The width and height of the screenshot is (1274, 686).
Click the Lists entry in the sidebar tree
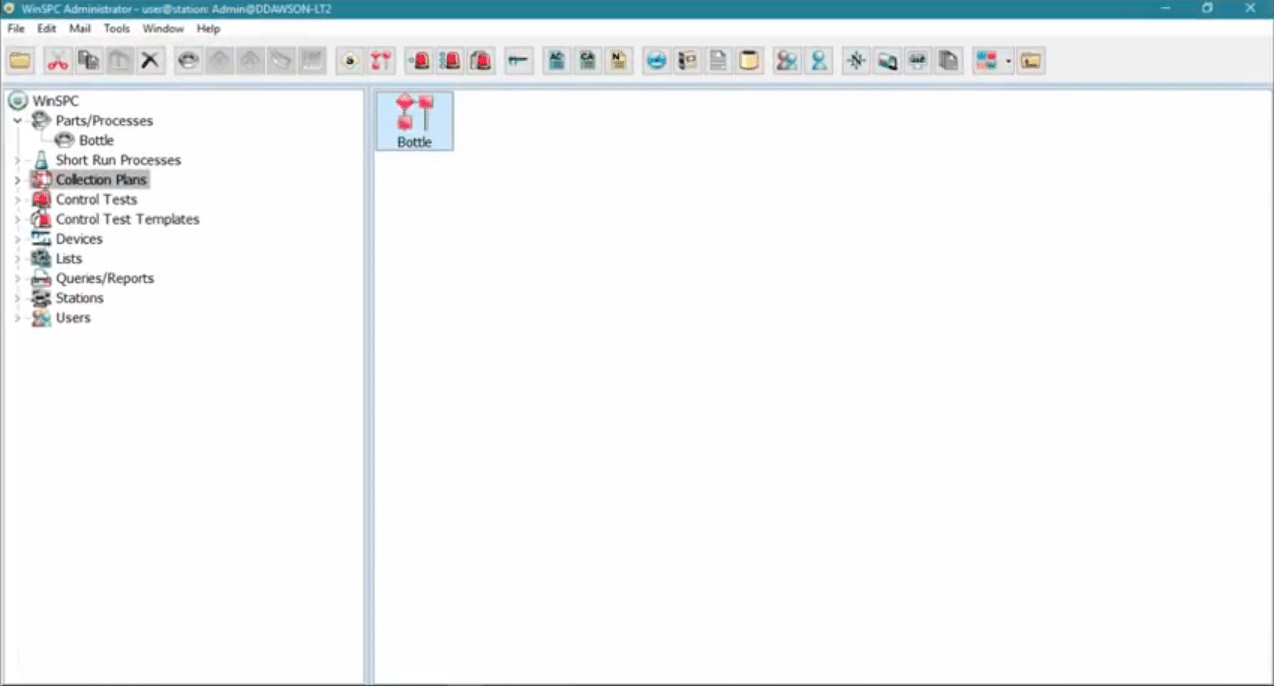[68, 258]
